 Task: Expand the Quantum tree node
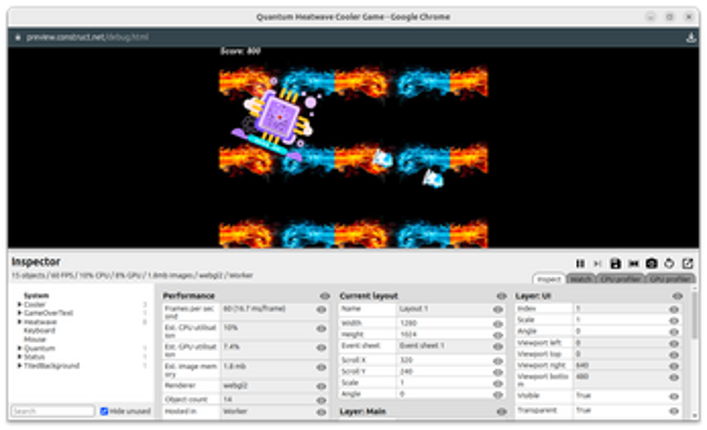click(19, 348)
